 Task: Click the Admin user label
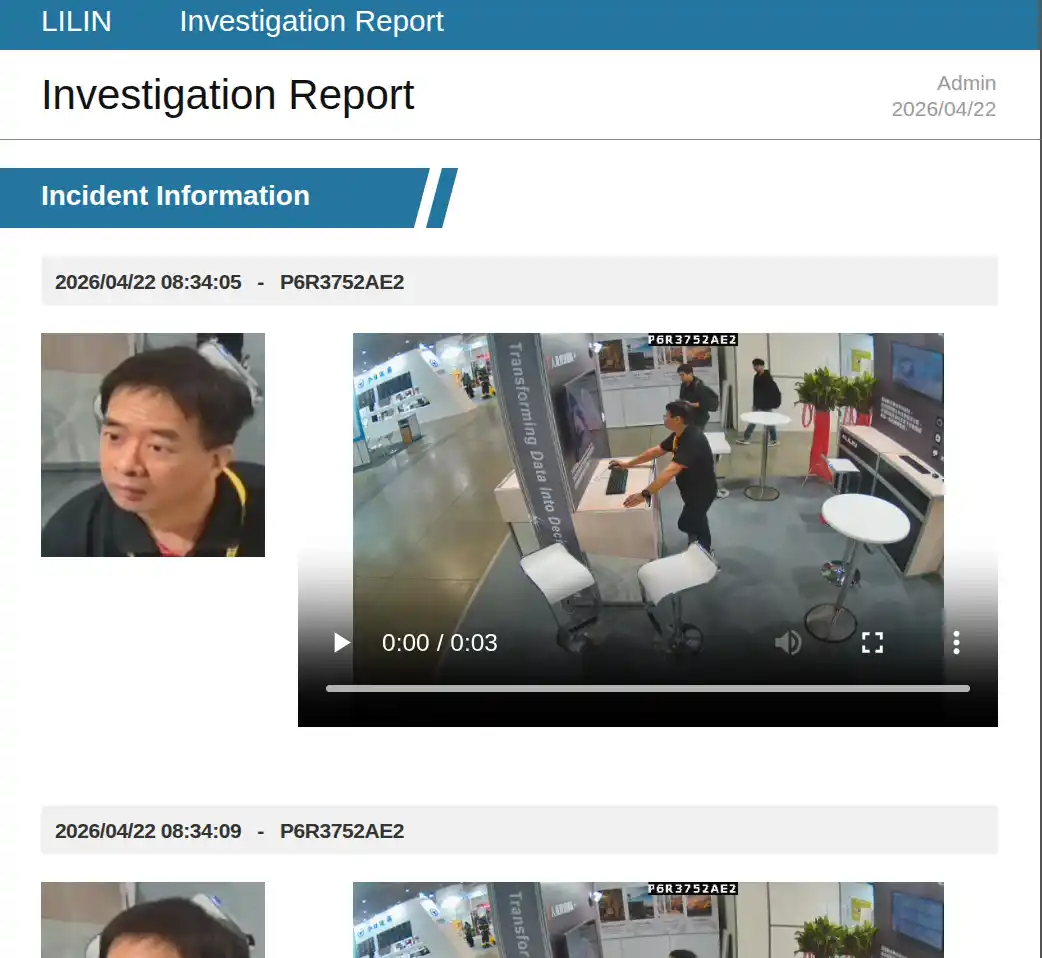coord(966,83)
